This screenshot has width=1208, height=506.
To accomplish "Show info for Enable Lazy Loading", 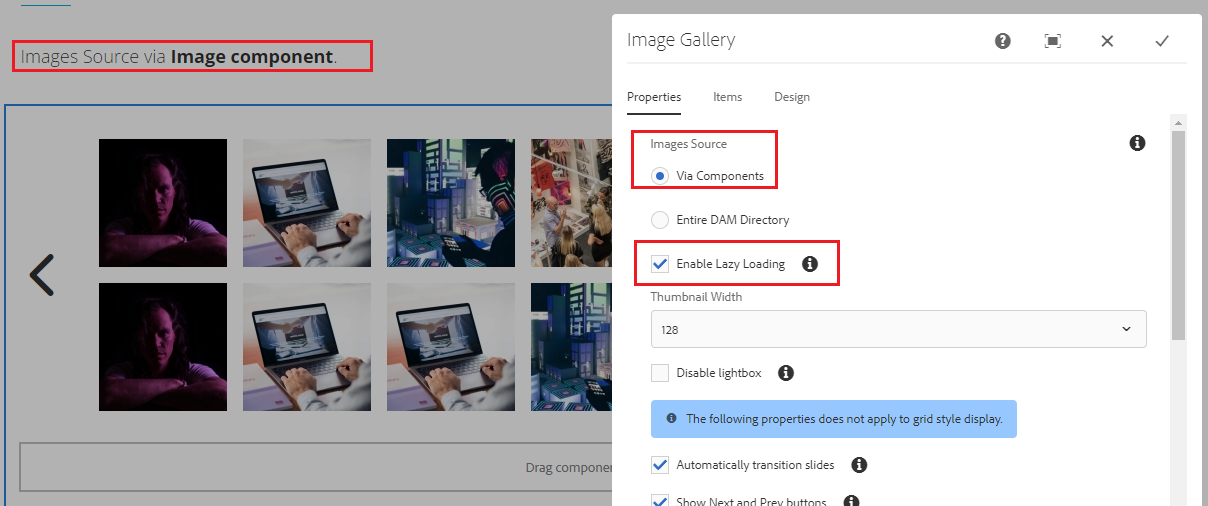I will (810, 264).
